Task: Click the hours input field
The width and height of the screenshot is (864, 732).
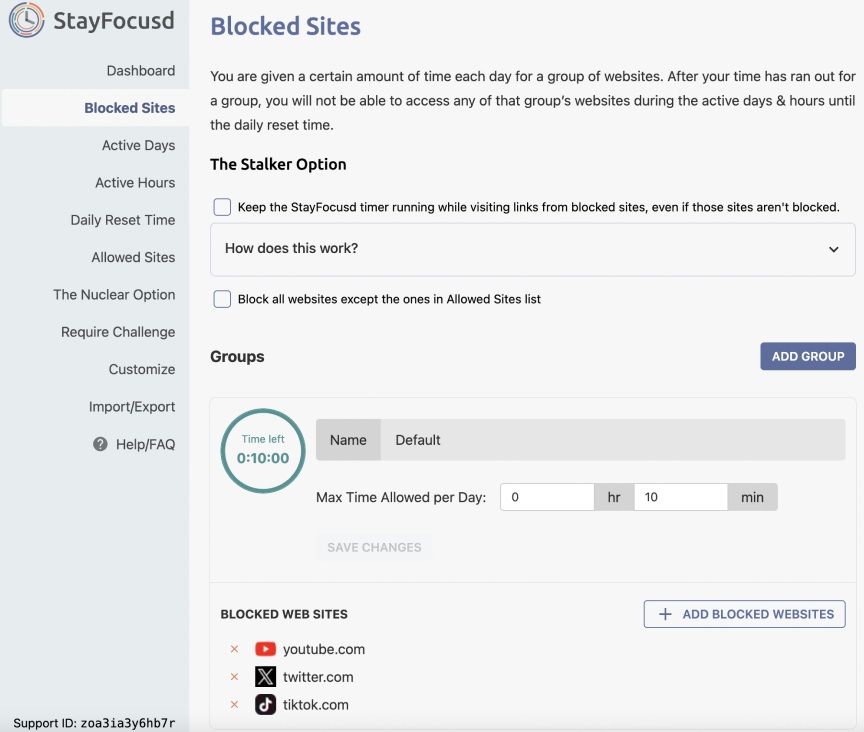Action: click(547, 497)
